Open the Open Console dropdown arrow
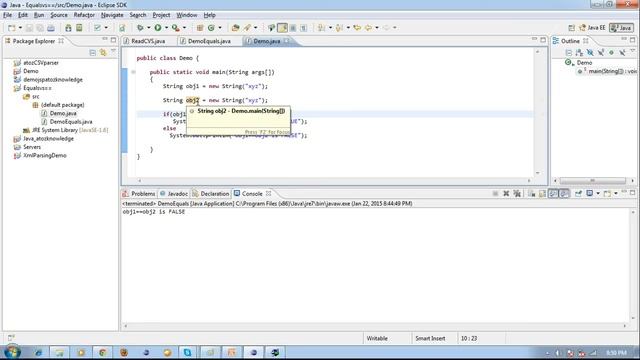Screen dimensions: 640x360 click(x=616, y=193)
